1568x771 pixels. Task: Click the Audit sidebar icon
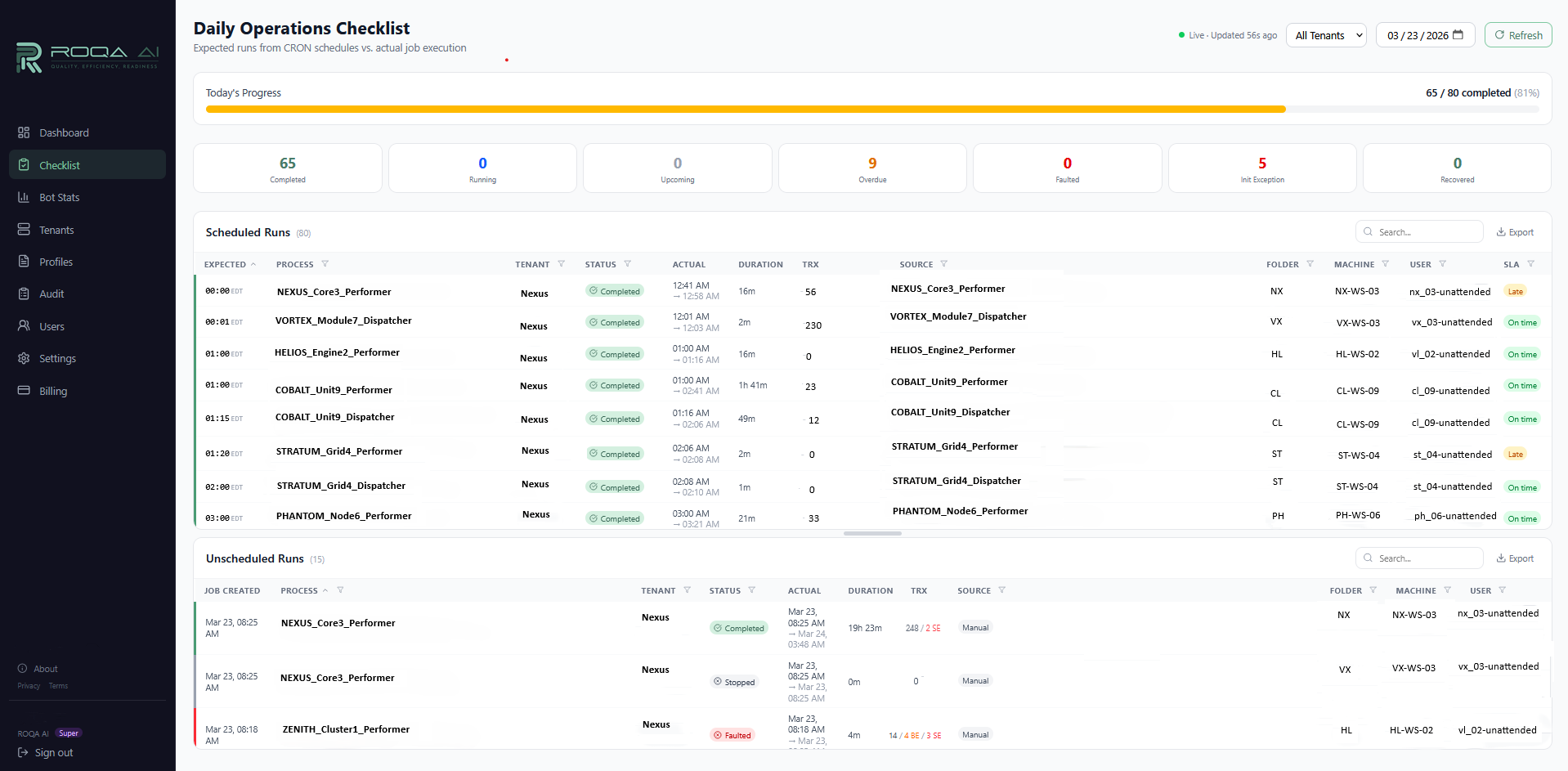[25, 294]
